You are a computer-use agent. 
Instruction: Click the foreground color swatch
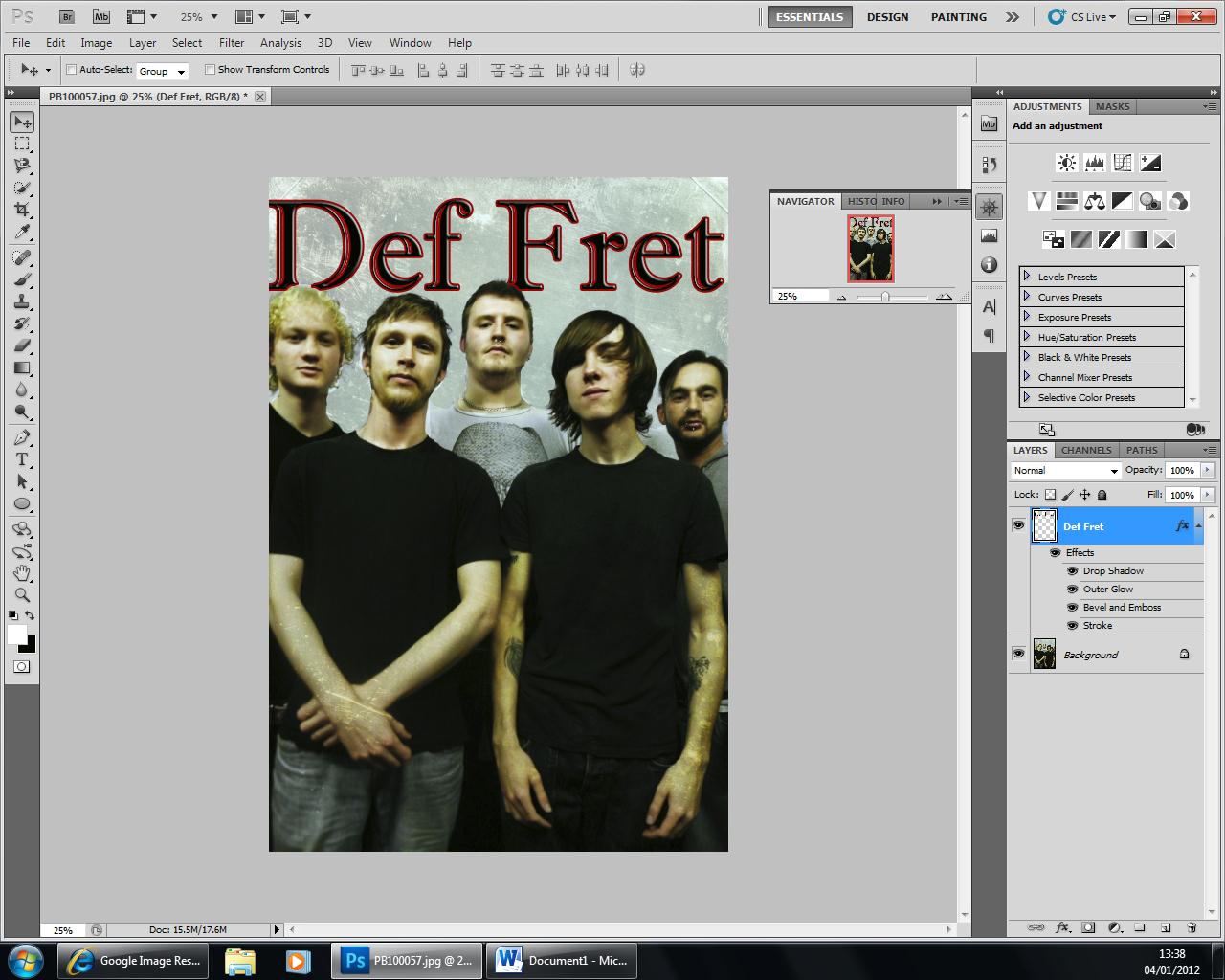[17, 635]
